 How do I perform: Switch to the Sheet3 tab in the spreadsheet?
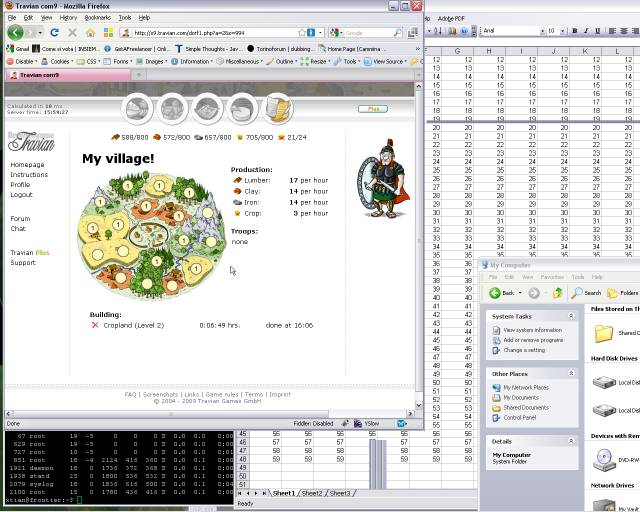coord(340,493)
